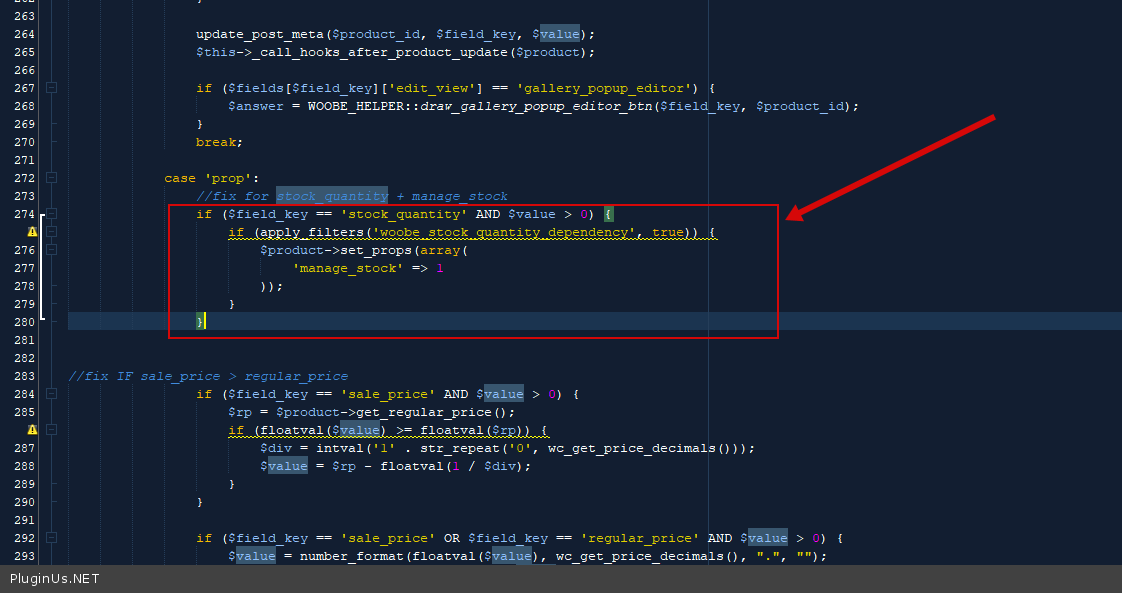
Task: Fold the stock_quantity if block at line 274
Action: [52, 214]
